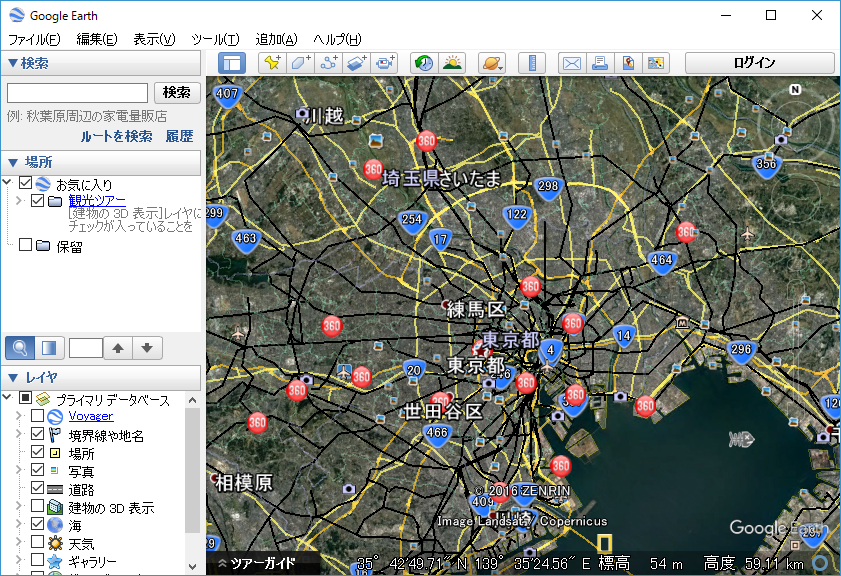Toggle sunlight across the landscape
This screenshot has width=841, height=576.
pos(452,63)
